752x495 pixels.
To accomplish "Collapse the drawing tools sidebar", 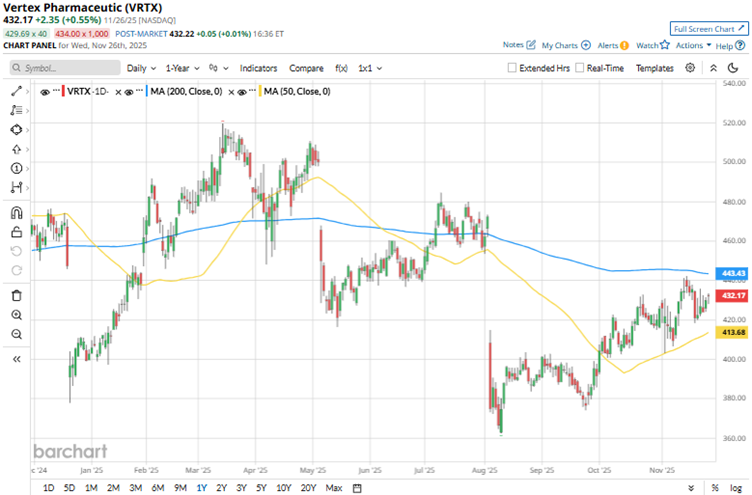I will pyautogui.click(x=17, y=358).
